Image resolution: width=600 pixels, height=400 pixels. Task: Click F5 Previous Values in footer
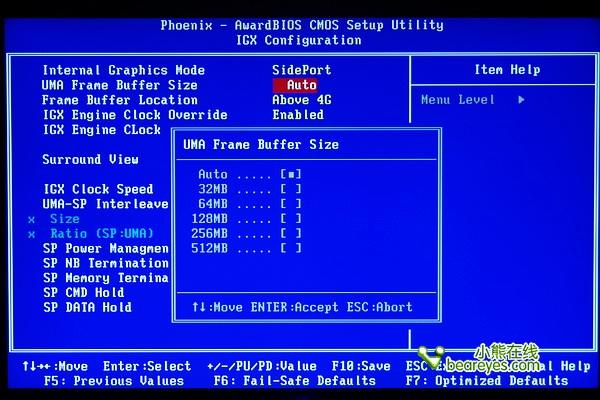114,381
